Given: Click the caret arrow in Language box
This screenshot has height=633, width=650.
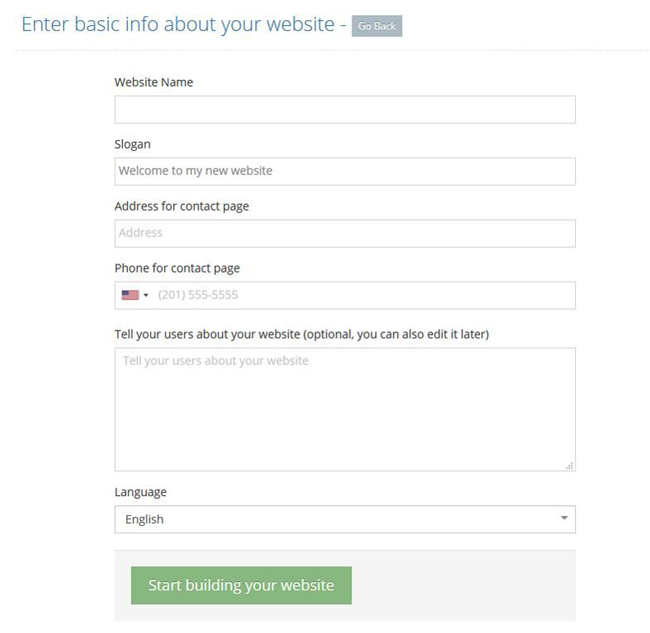Looking at the screenshot, I should coord(564,518).
